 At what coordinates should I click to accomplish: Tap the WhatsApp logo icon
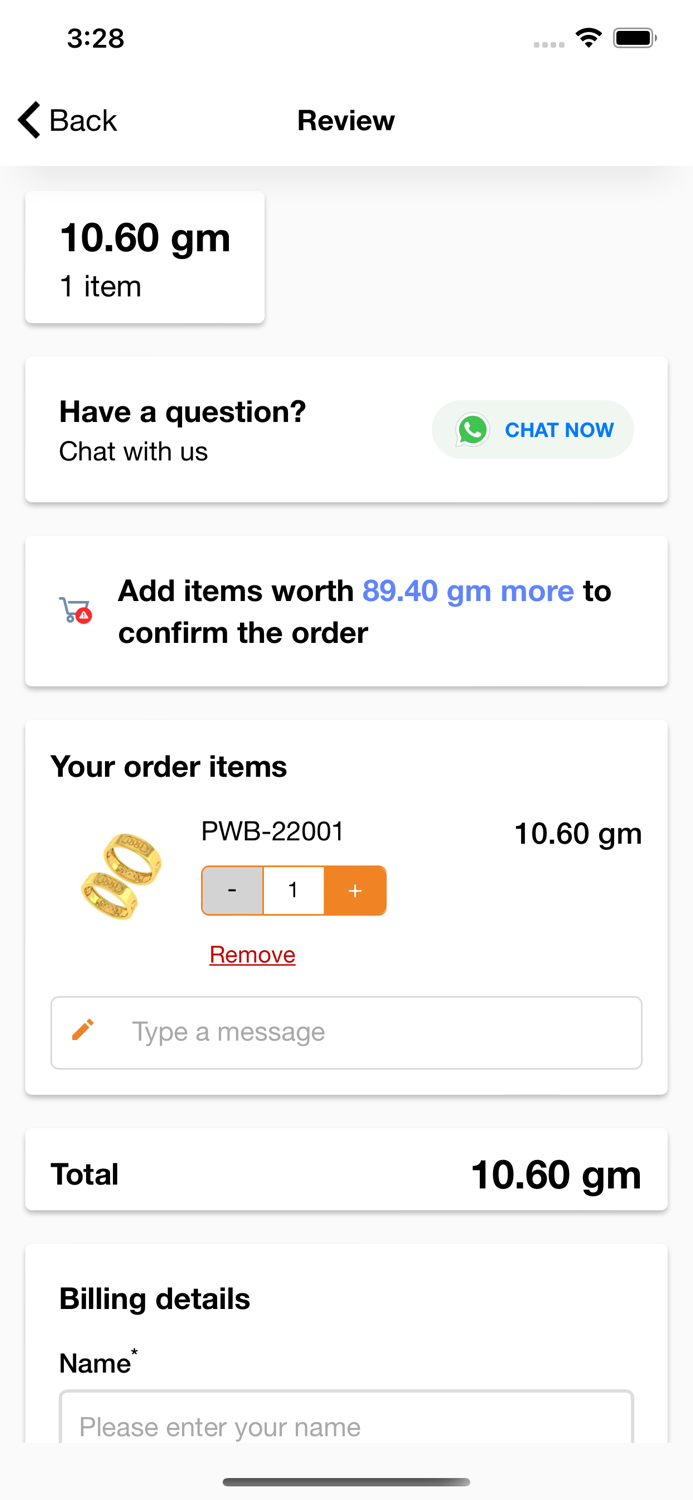(473, 430)
